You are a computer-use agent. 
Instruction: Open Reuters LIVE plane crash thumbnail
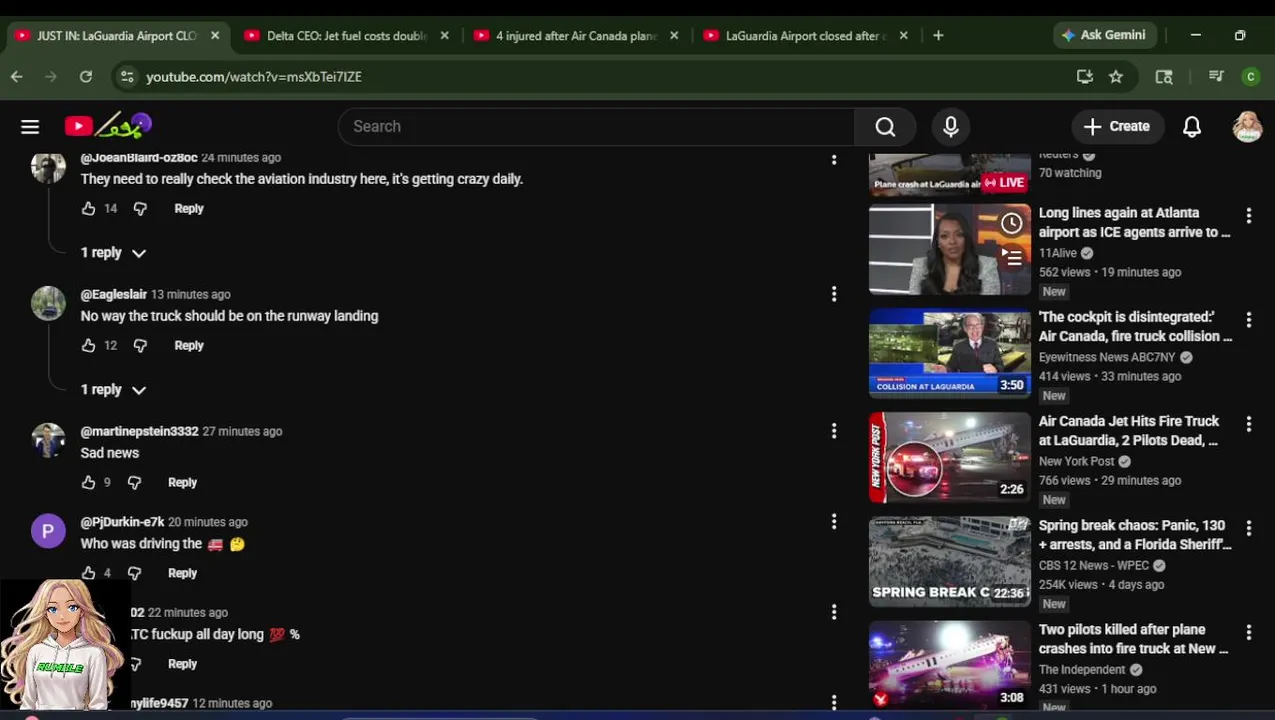tap(949, 175)
